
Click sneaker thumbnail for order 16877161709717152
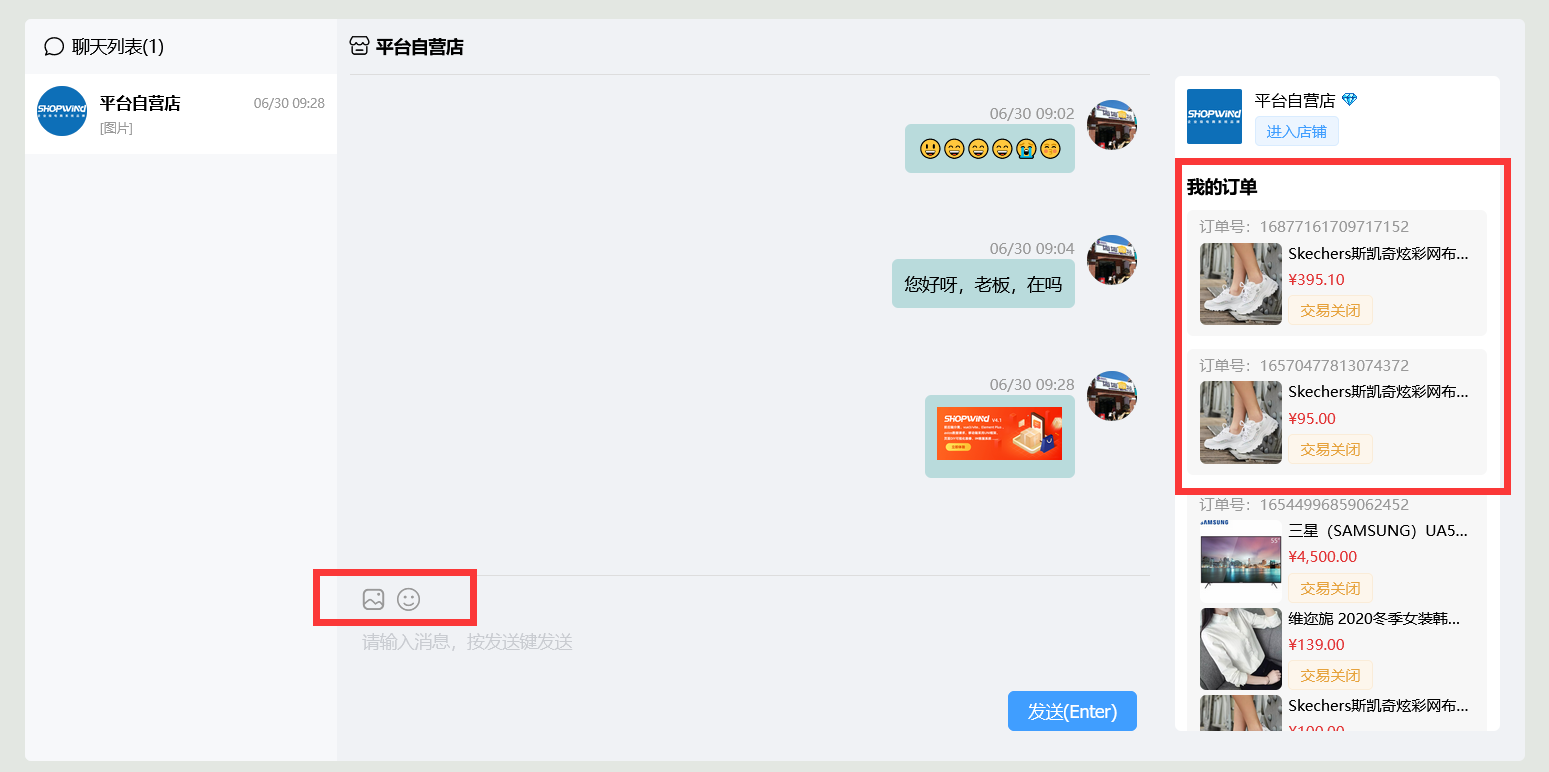[x=1241, y=284]
